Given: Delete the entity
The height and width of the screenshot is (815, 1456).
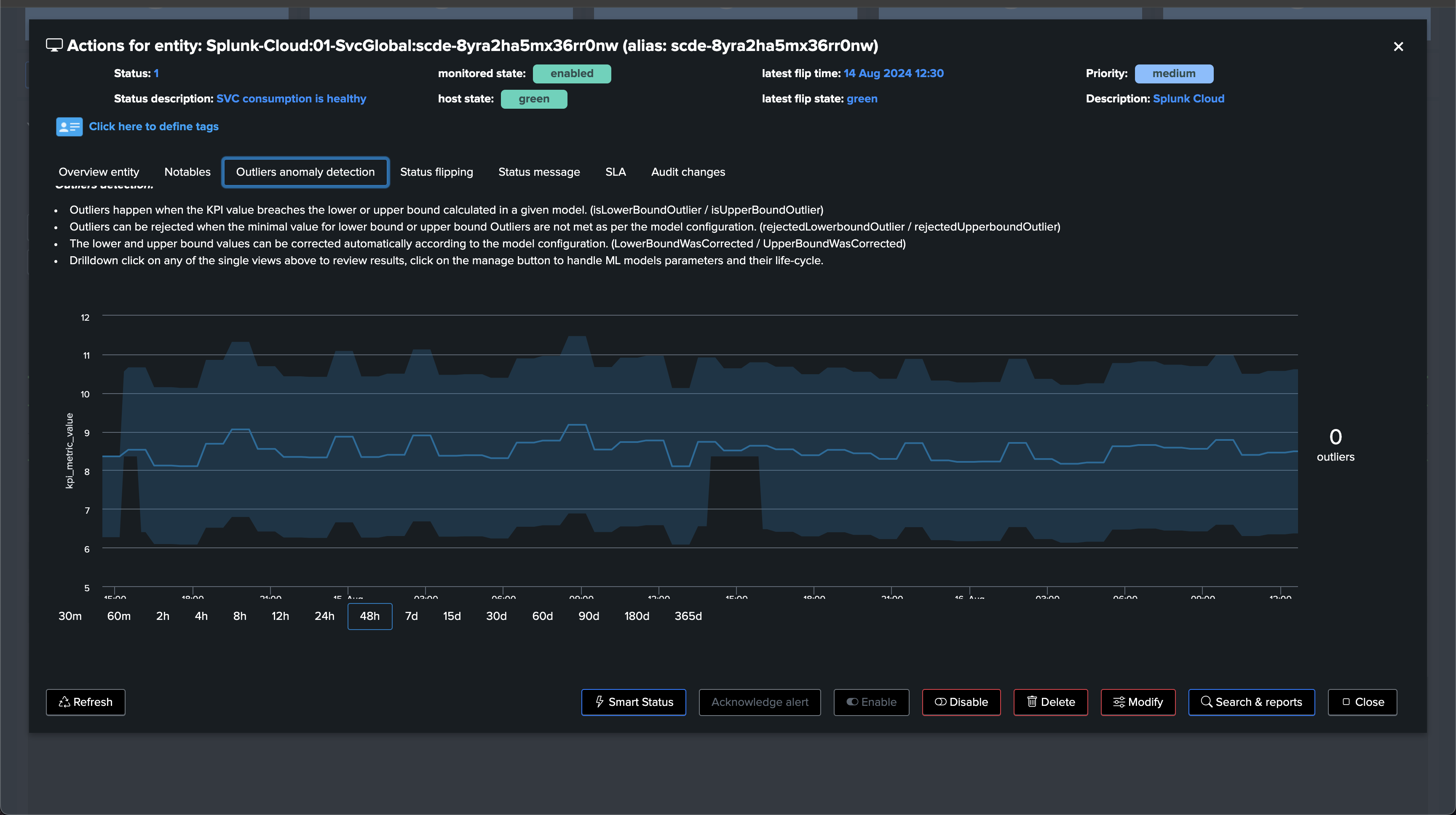Looking at the screenshot, I should (x=1051, y=702).
